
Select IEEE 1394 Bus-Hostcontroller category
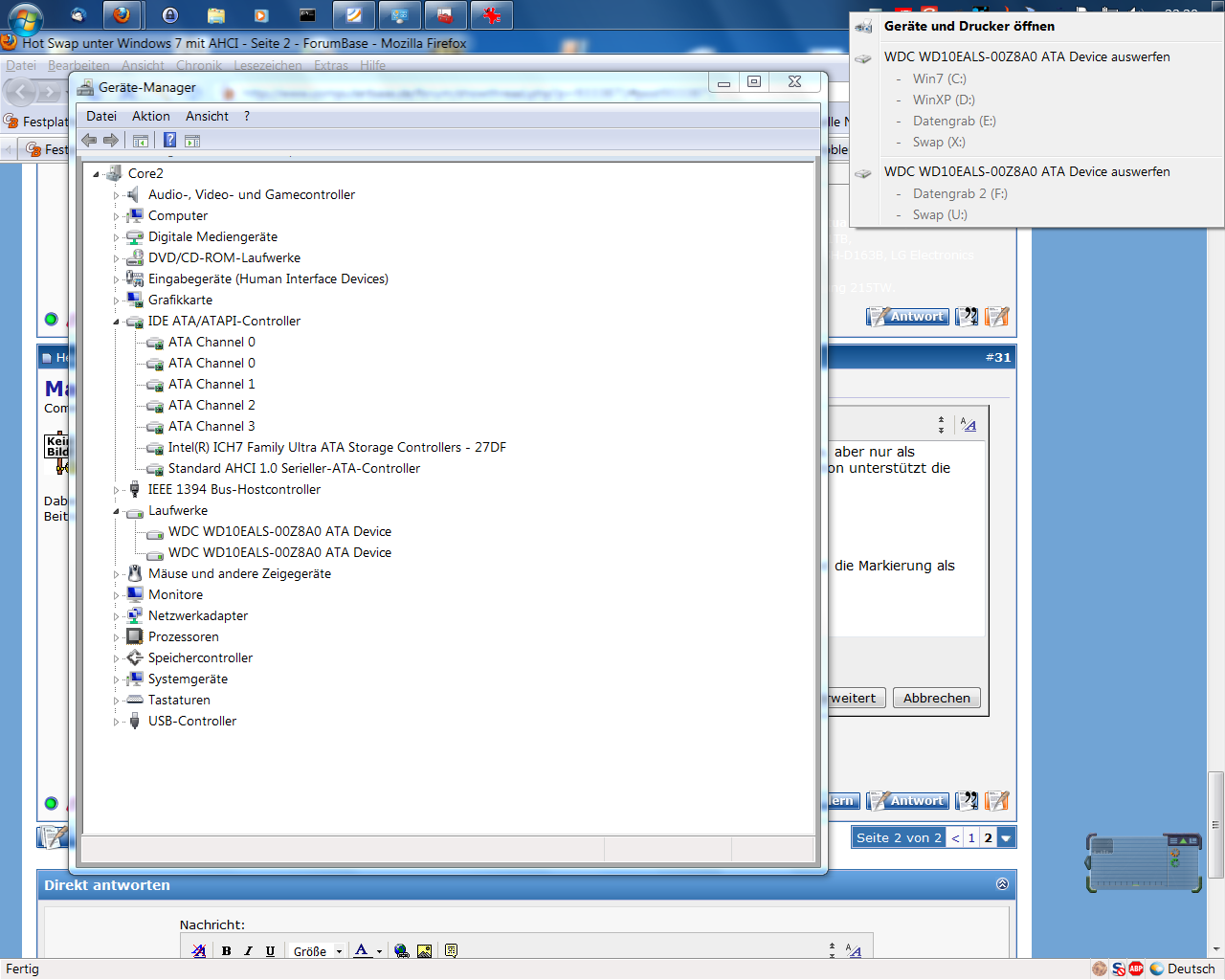(x=234, y=490)
